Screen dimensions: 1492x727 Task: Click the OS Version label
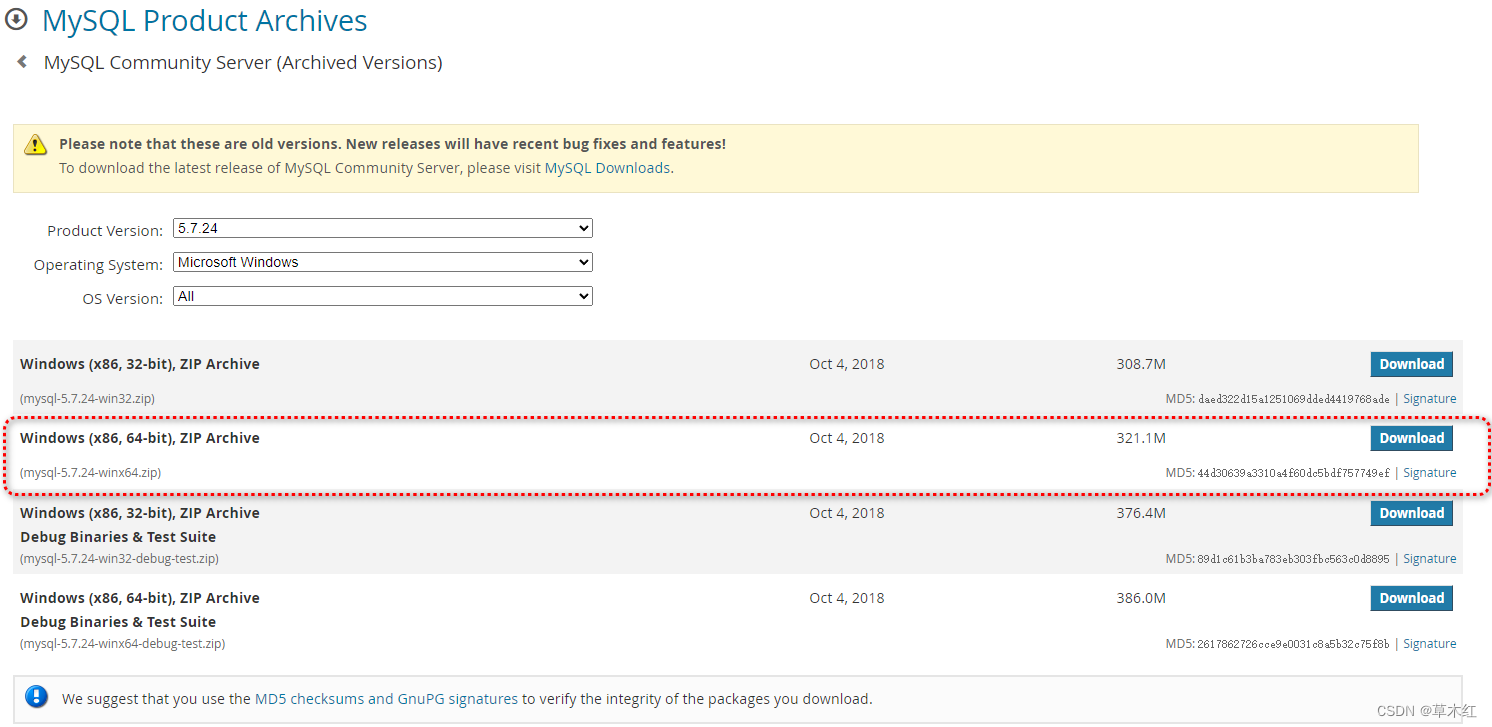pos(122,298)
